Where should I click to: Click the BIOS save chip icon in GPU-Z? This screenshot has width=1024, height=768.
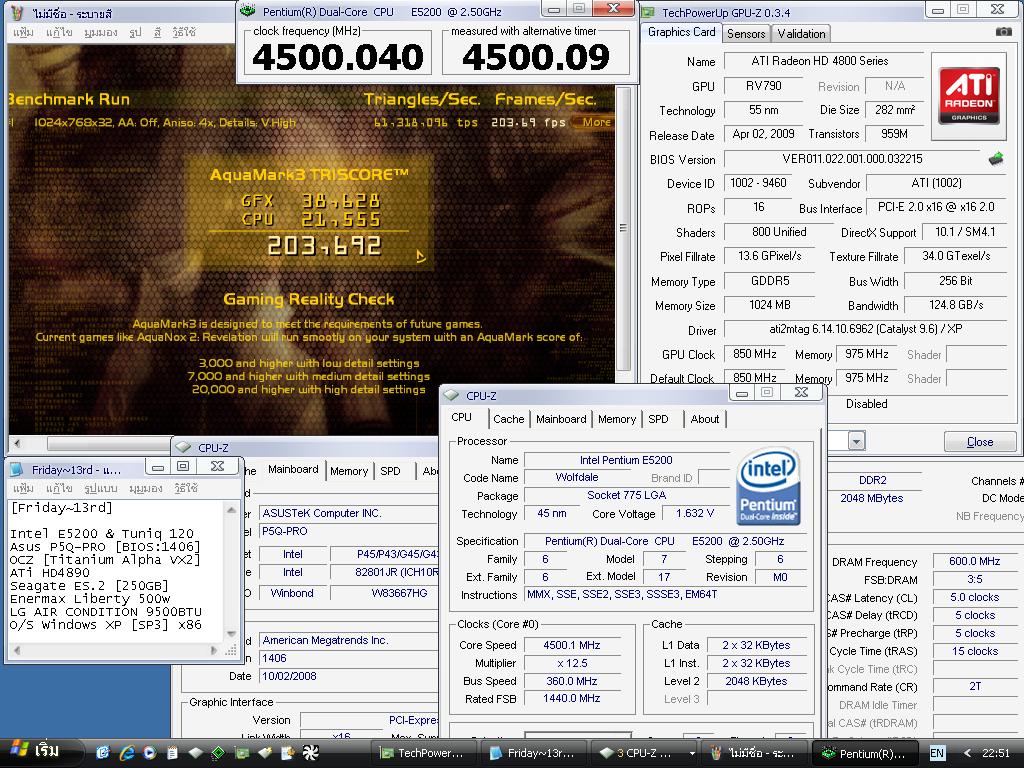pos(996,159)
